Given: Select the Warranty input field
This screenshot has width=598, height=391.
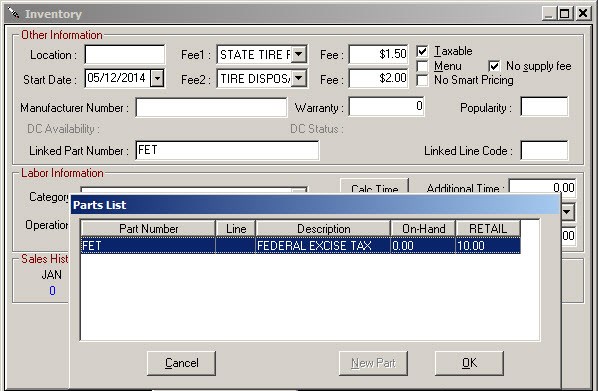Looking at the screenshot, I should (386, 106).
